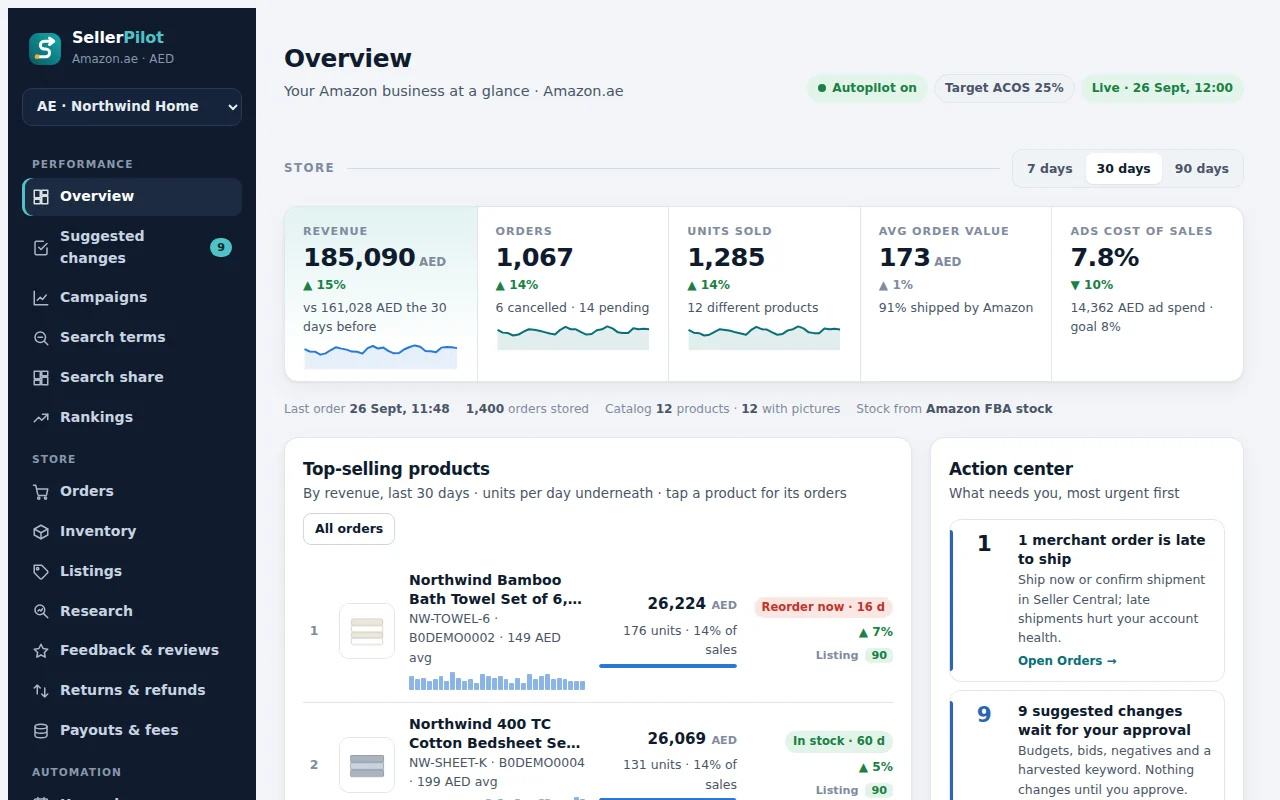Click the SellerPilot logo icon

point(45,48)
